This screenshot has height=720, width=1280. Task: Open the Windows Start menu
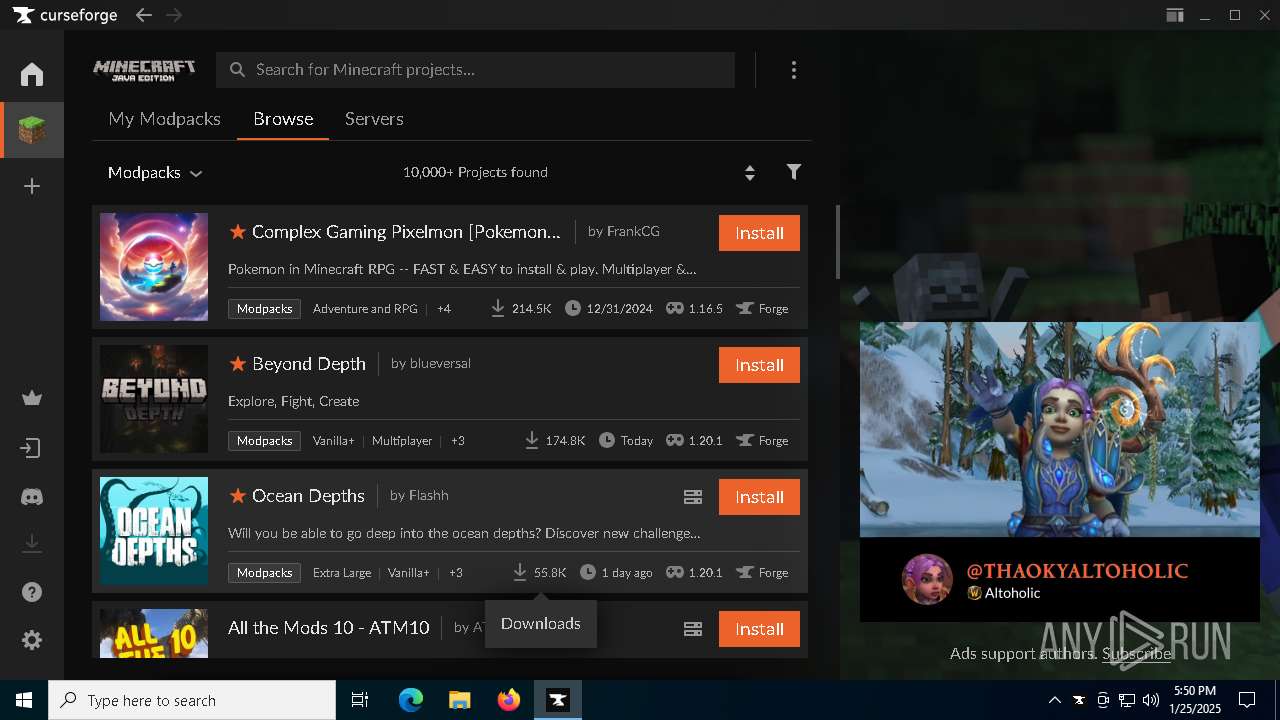click(x=24, y=700)
